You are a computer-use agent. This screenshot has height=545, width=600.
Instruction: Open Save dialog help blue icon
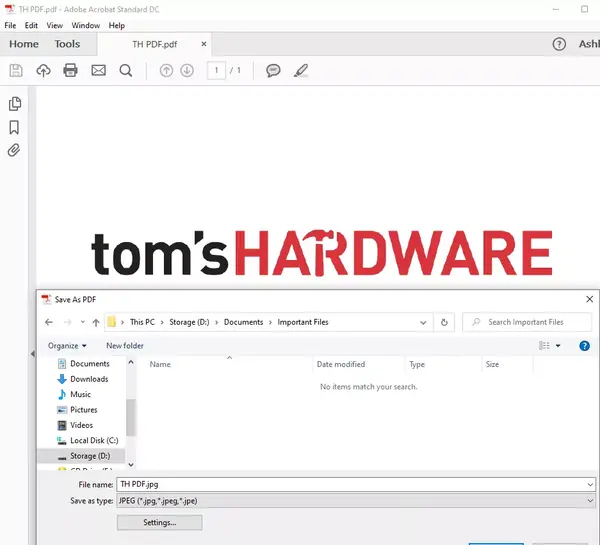click(x=584, y=346)
